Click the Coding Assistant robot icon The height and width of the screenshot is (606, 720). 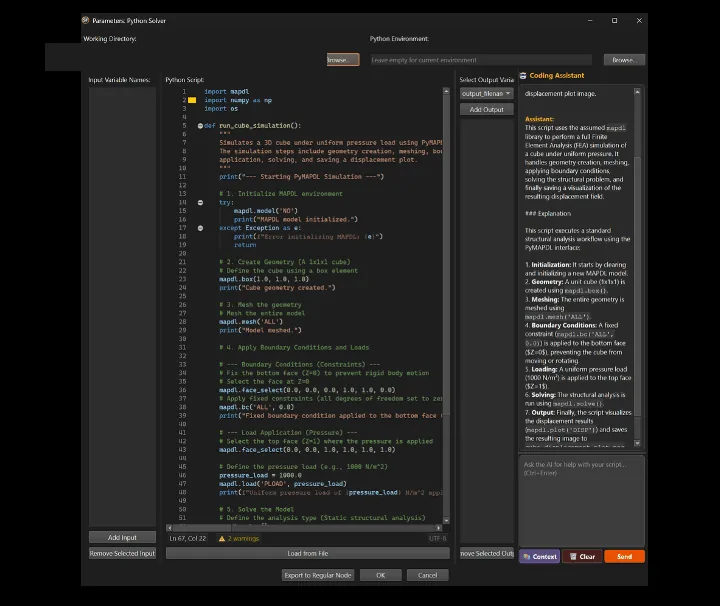click(x=523, y=76)
